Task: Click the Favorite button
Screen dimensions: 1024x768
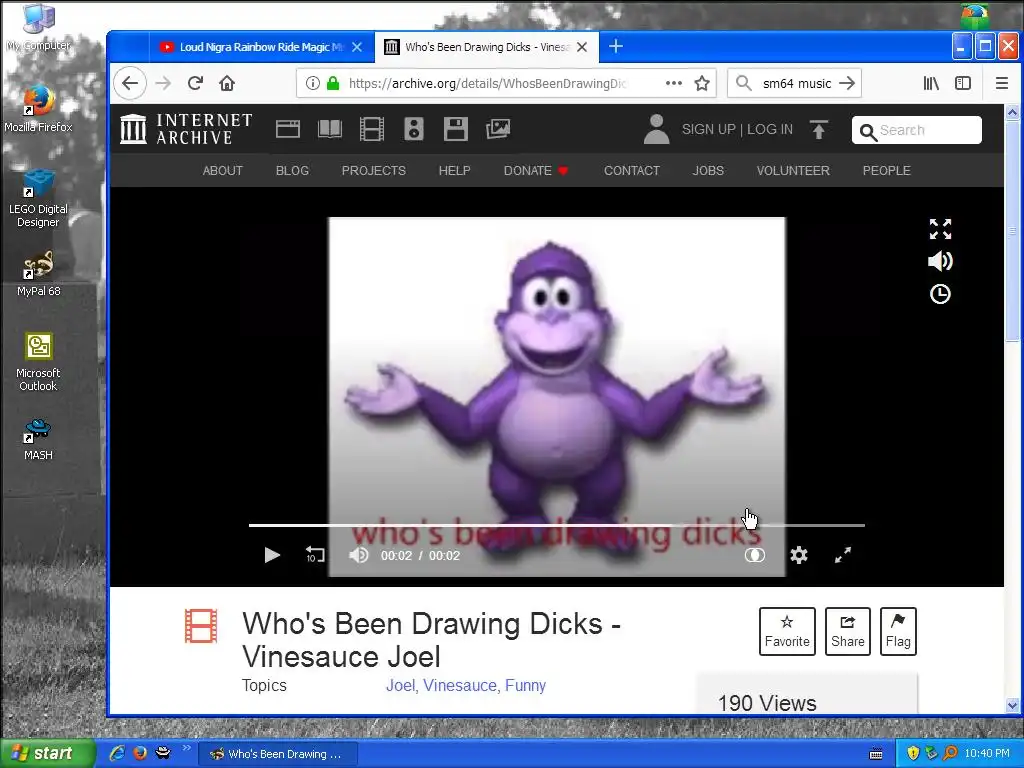Action: tap(787, 632)
